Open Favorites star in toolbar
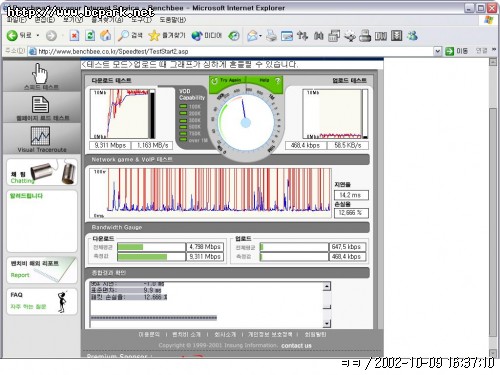 pos(154,35)
